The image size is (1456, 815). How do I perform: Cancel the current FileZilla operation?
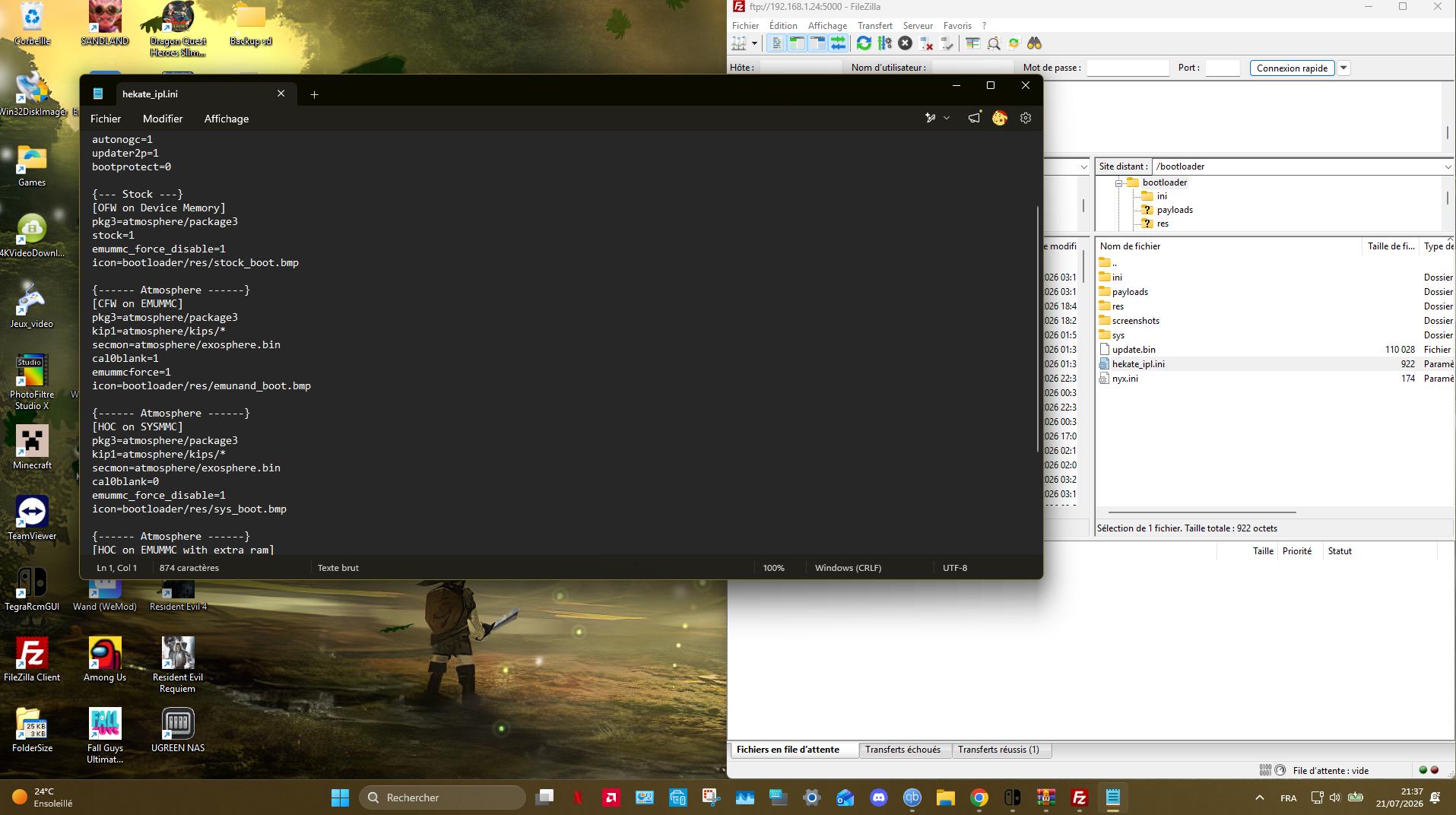click(905, 43)
